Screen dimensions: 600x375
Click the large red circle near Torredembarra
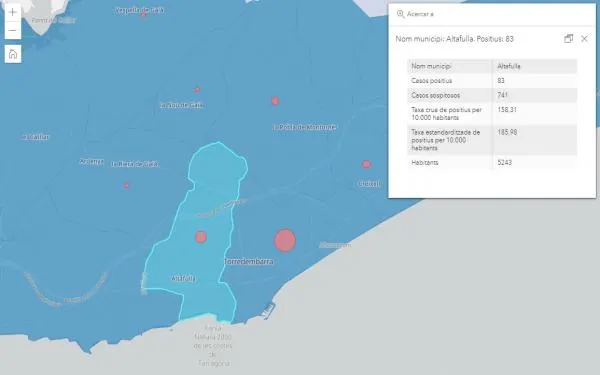point(285,241)
